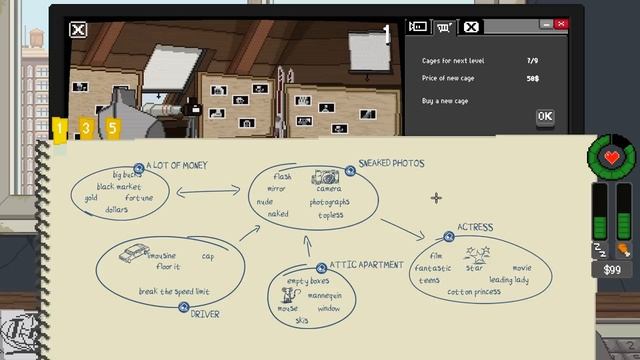The width and height of the screenshot is (640, 360).
Task: Click the limousine car sketch
Action: [133, 253]
